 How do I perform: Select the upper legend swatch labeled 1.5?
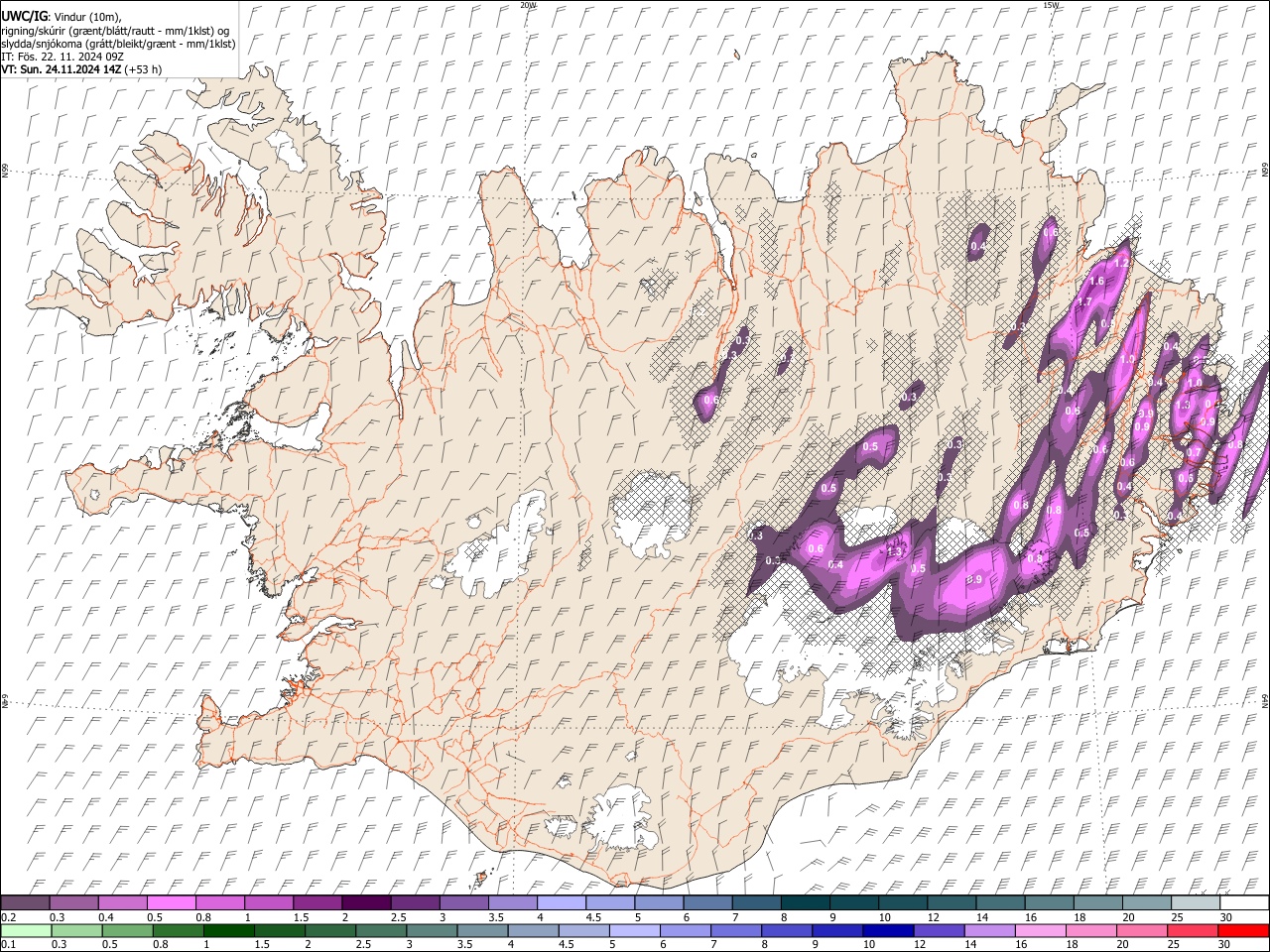click(x=317, y=903)
